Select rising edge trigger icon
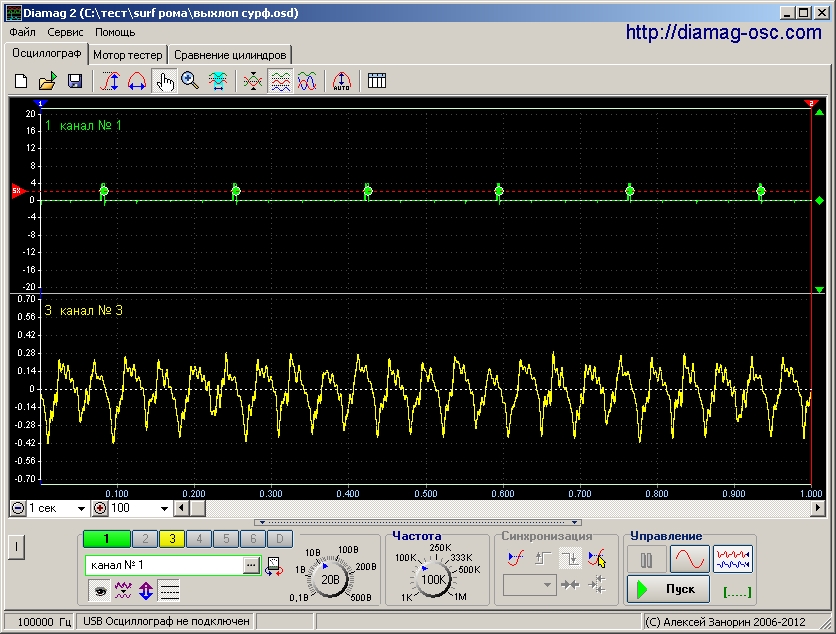836x634 pixels. tap(543, 559)
